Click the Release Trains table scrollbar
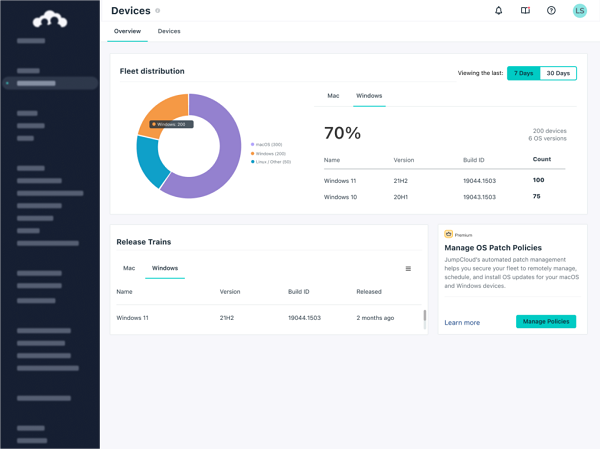The image size is (600, 449). (x=425, y=318)
